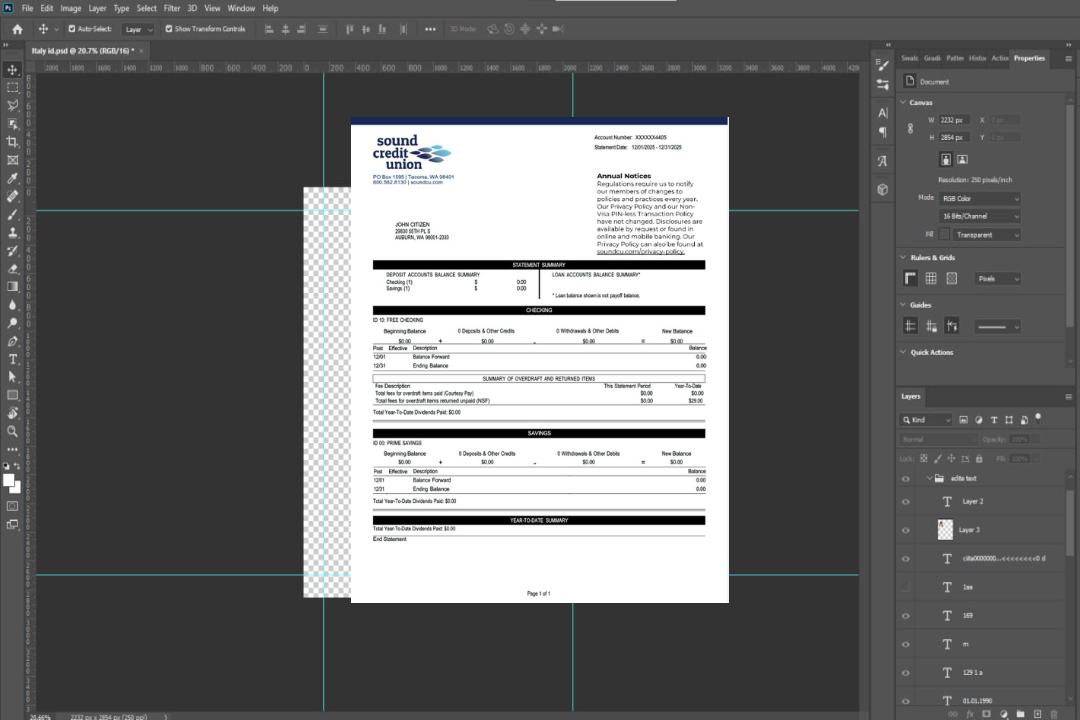Select the Clone Stamp tool
1080x720 pixels.
coord(12,233)
